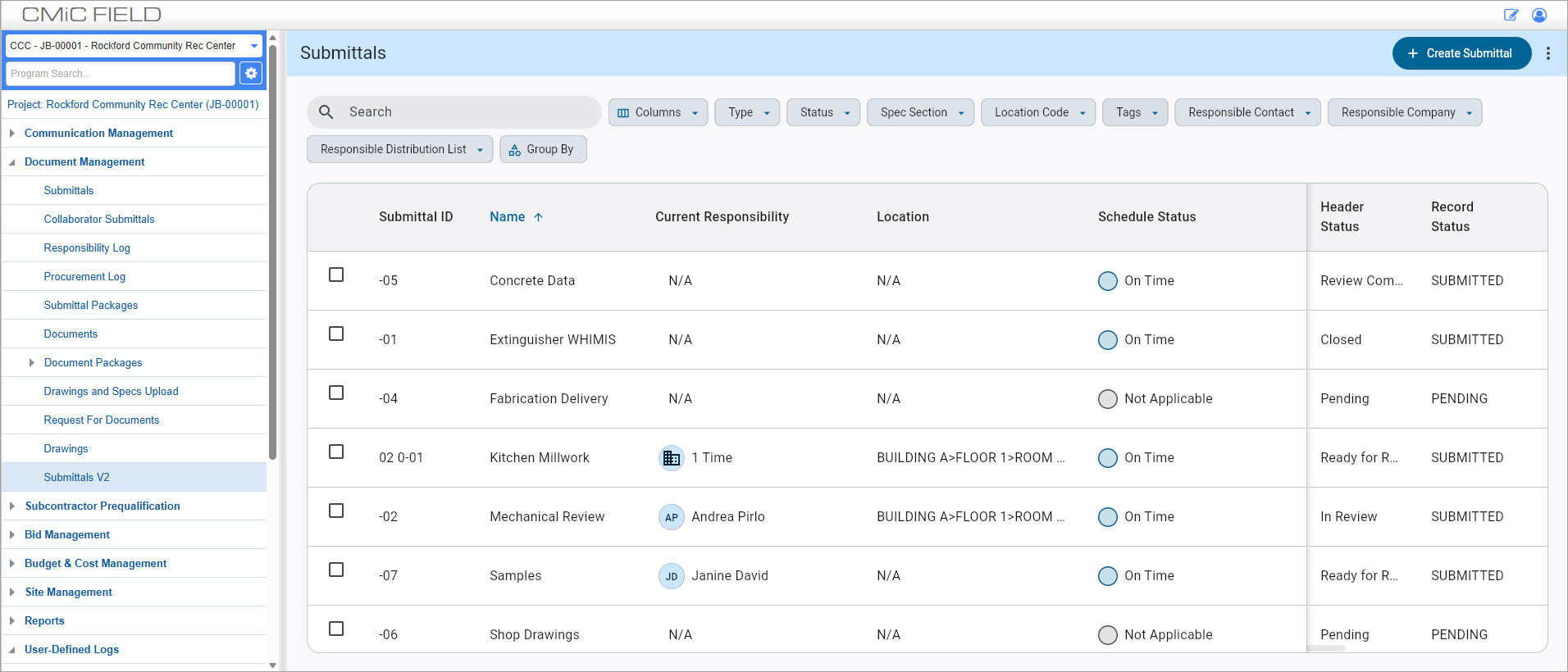Image resolution: width=1568 pixels, height=672 pixels.
Task: Click On Time status circle for Samples
Action: pos(1108,576)
